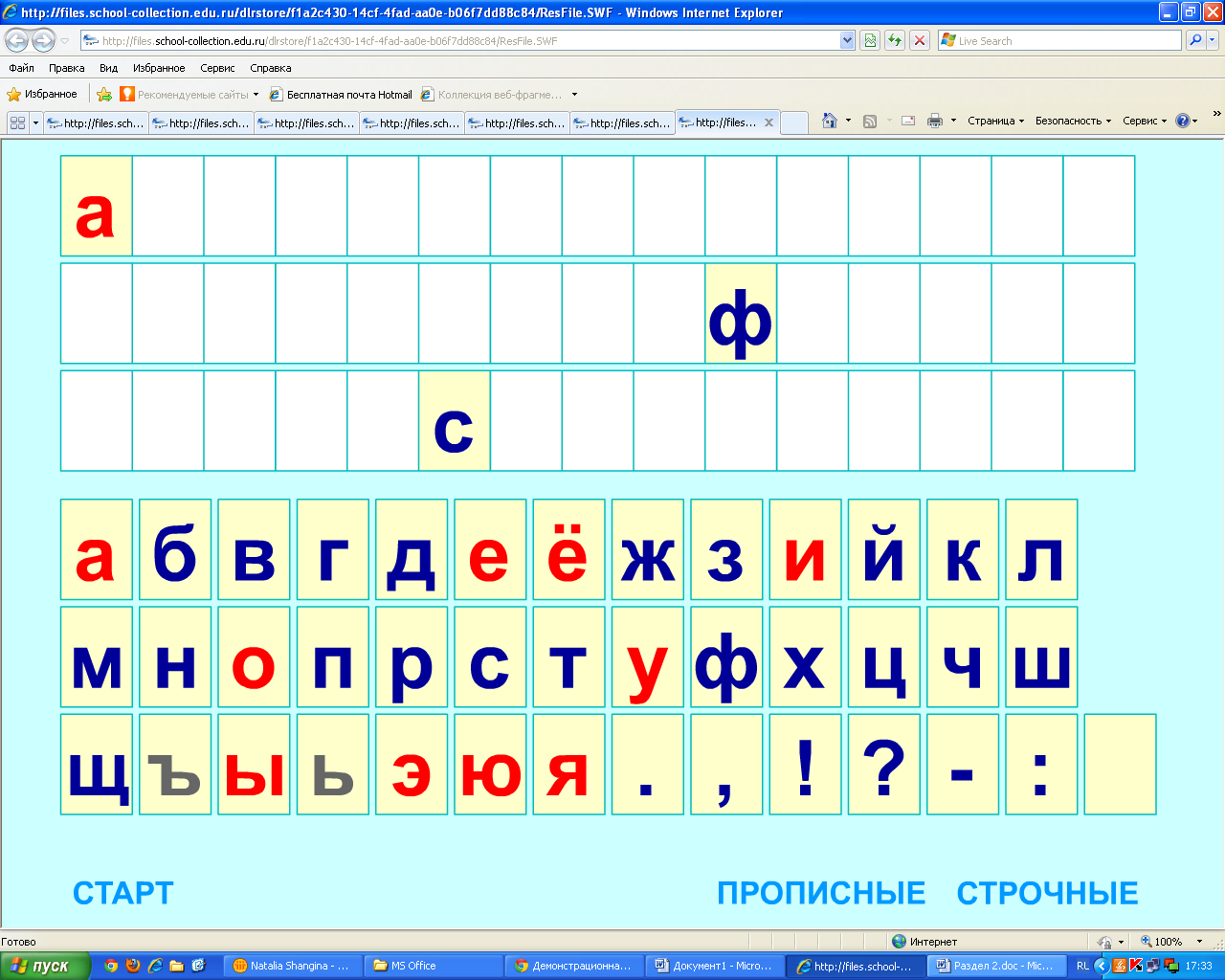Expand the address bar history dropdown

847,40
